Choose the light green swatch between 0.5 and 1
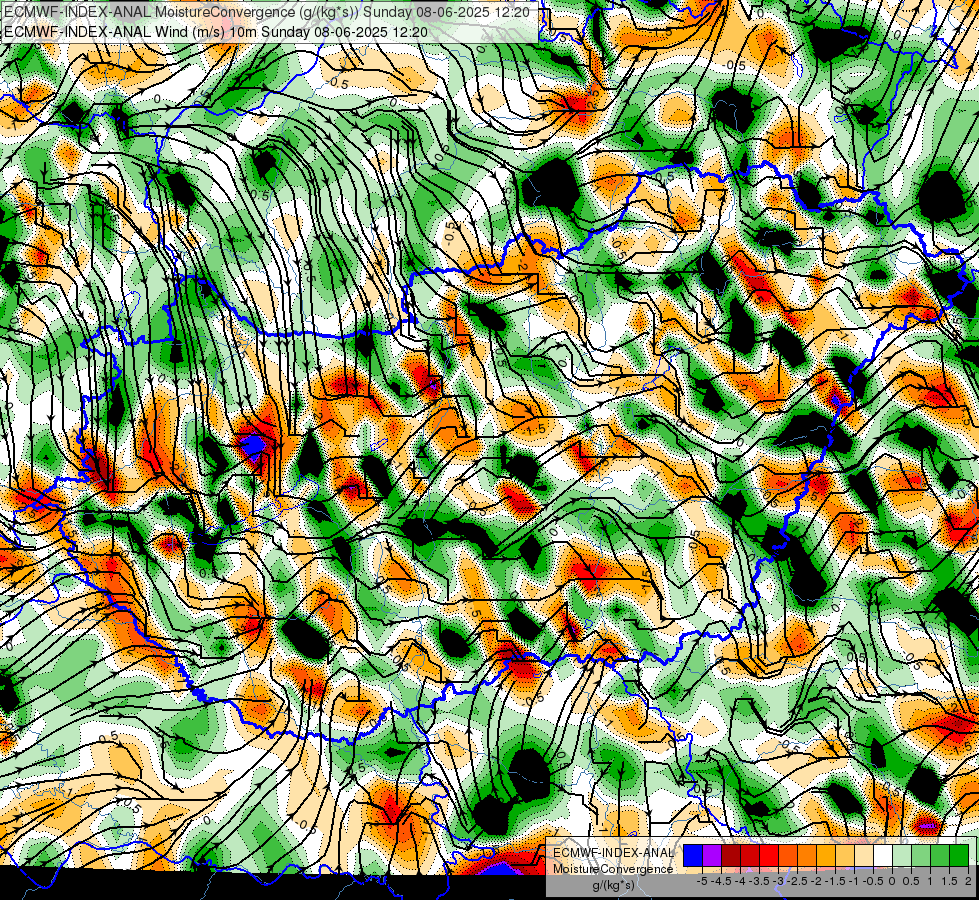This screenshot has width=979, height=900. coord(921,856)
